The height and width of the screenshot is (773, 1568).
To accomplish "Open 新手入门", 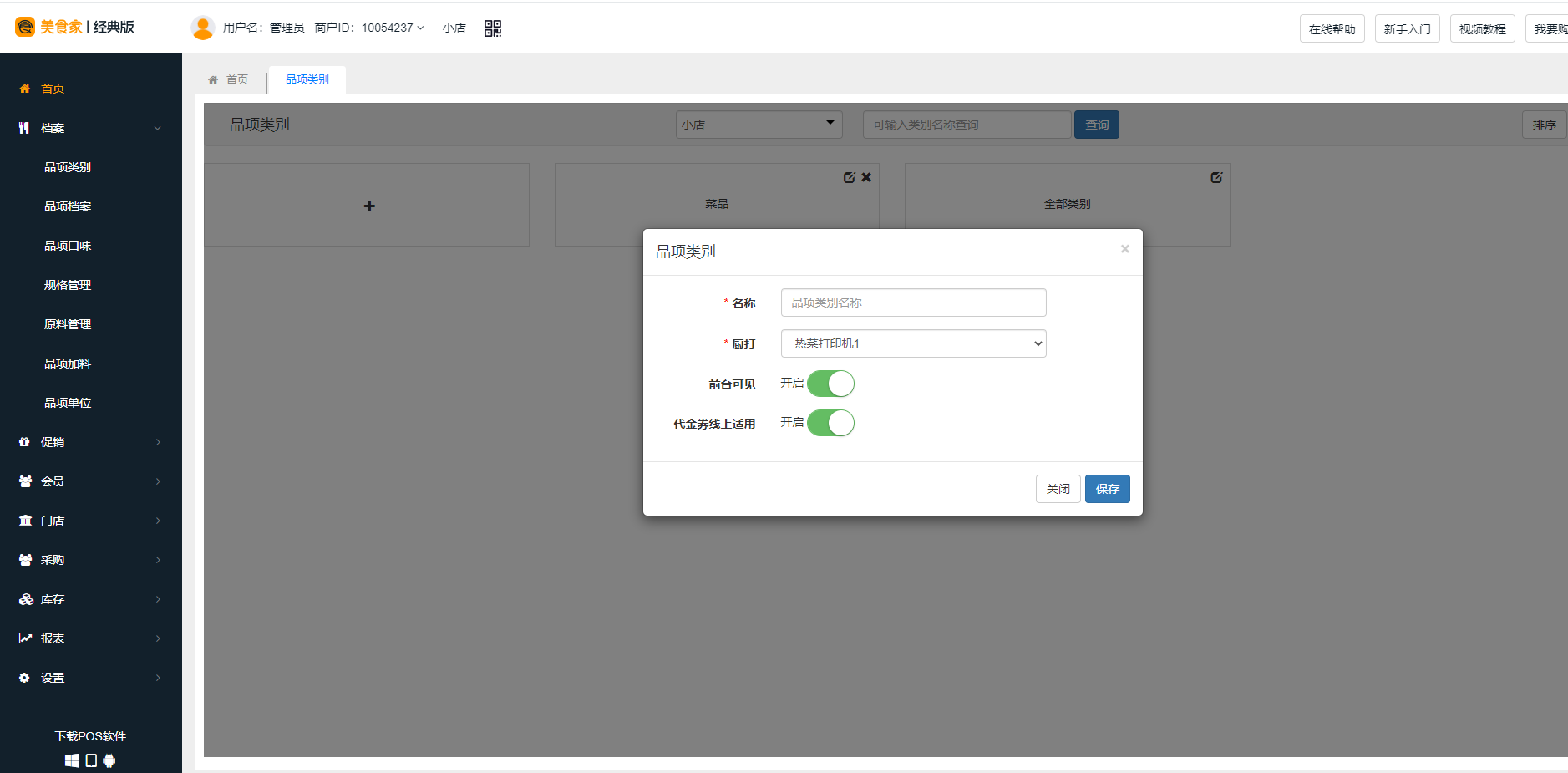I will click(x=1408, y=28).
